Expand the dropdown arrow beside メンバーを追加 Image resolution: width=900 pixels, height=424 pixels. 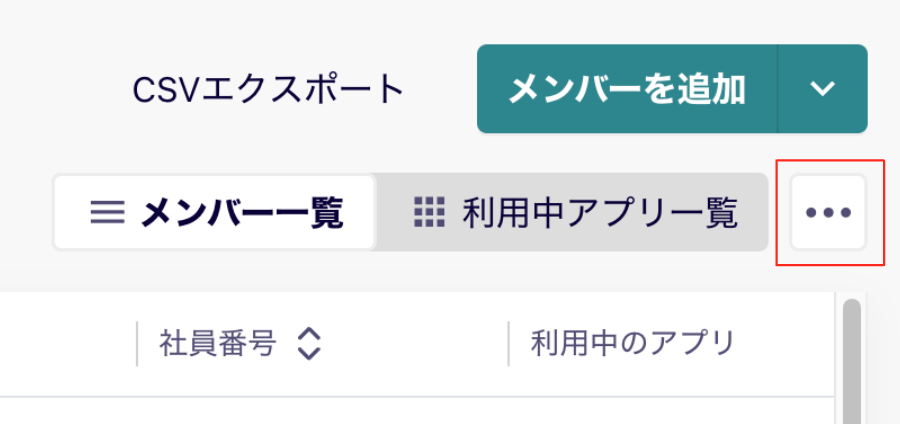823,88
